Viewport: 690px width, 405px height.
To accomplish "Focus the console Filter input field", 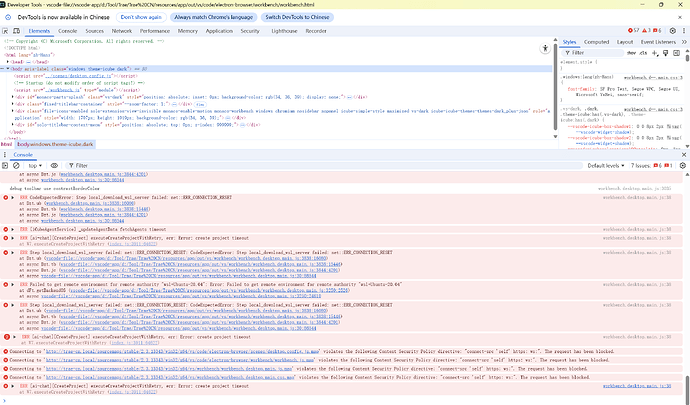I will point(325,166).
